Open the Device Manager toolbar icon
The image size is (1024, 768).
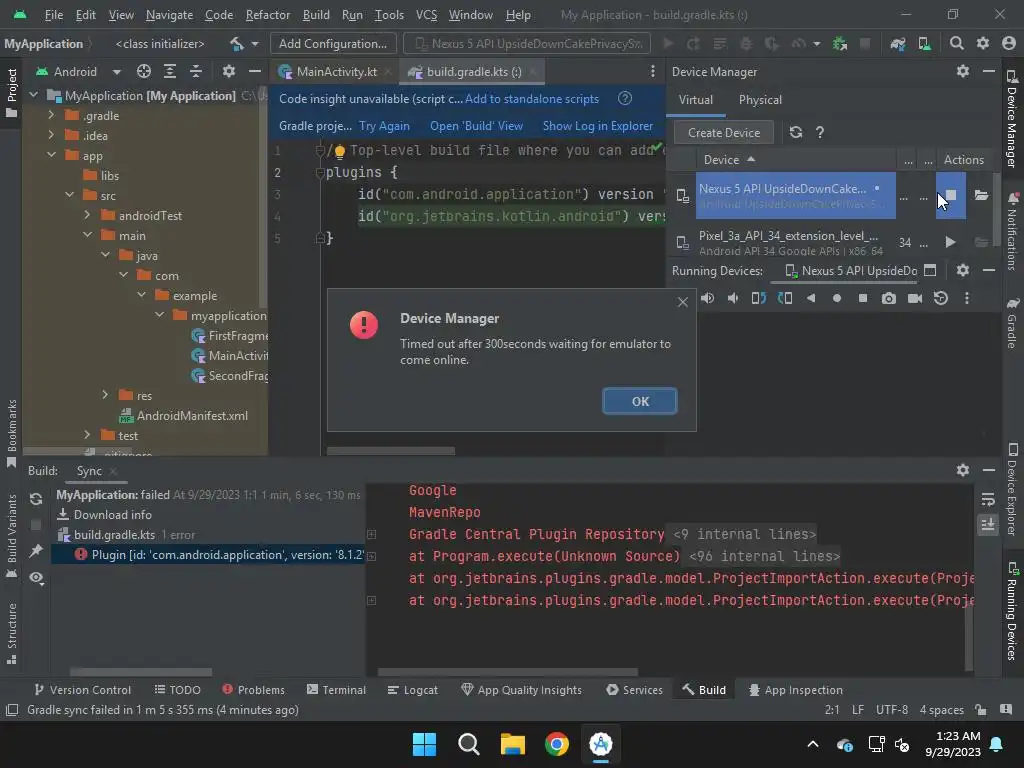(x=925, y=44)
